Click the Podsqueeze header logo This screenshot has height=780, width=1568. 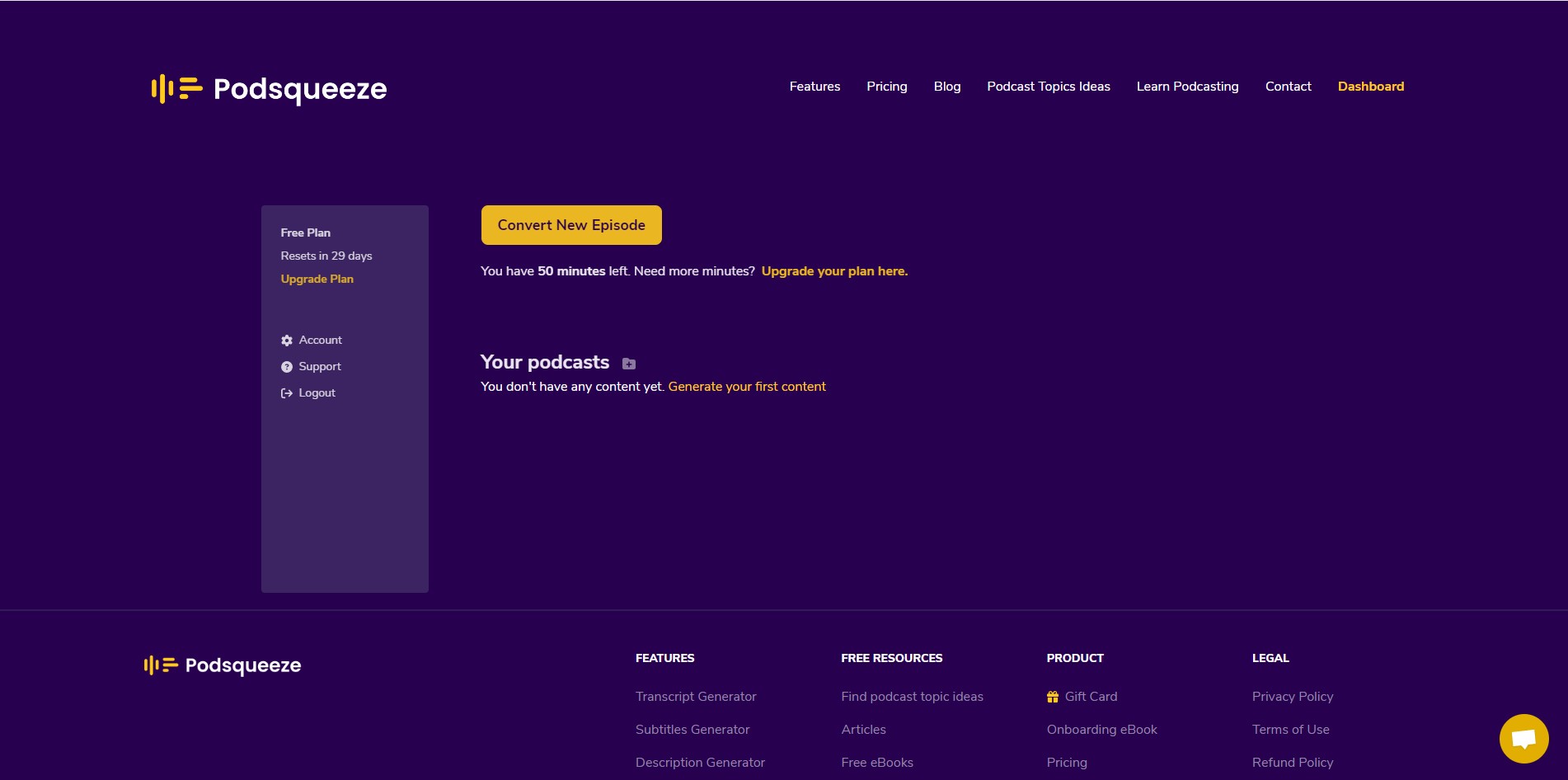[269, 88]
